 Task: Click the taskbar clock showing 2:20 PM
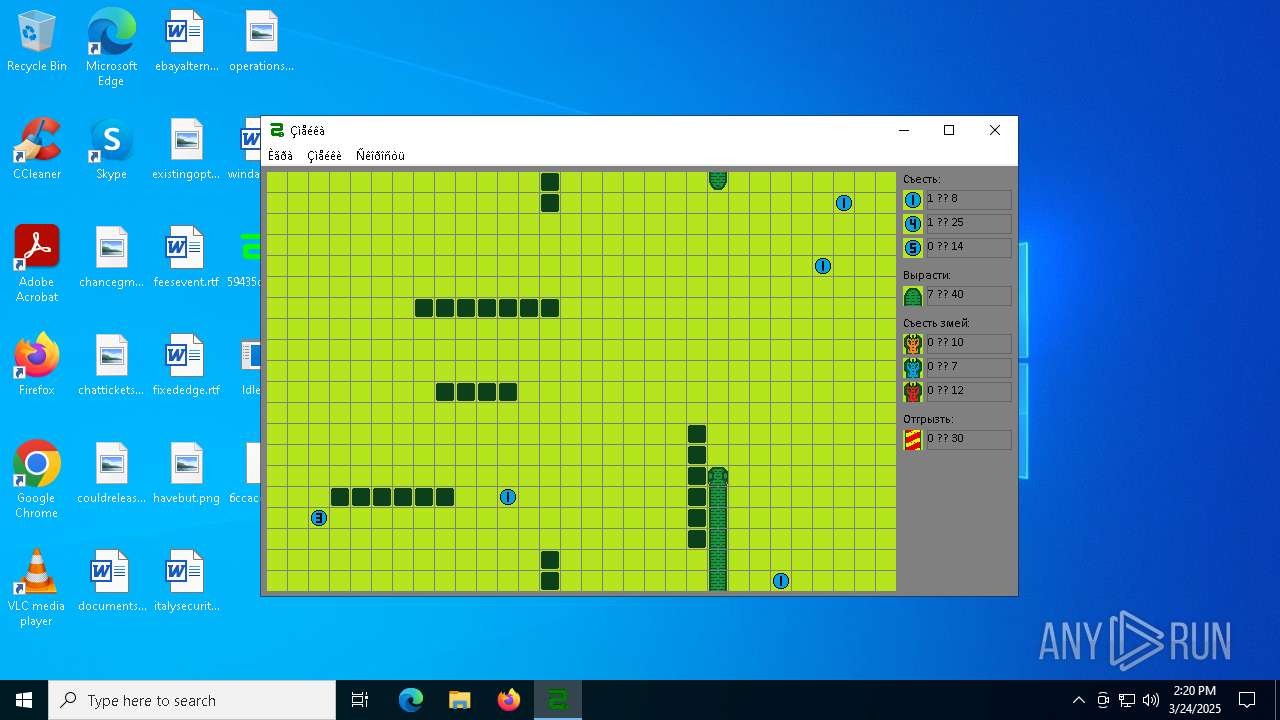(x=1195, y=700)
